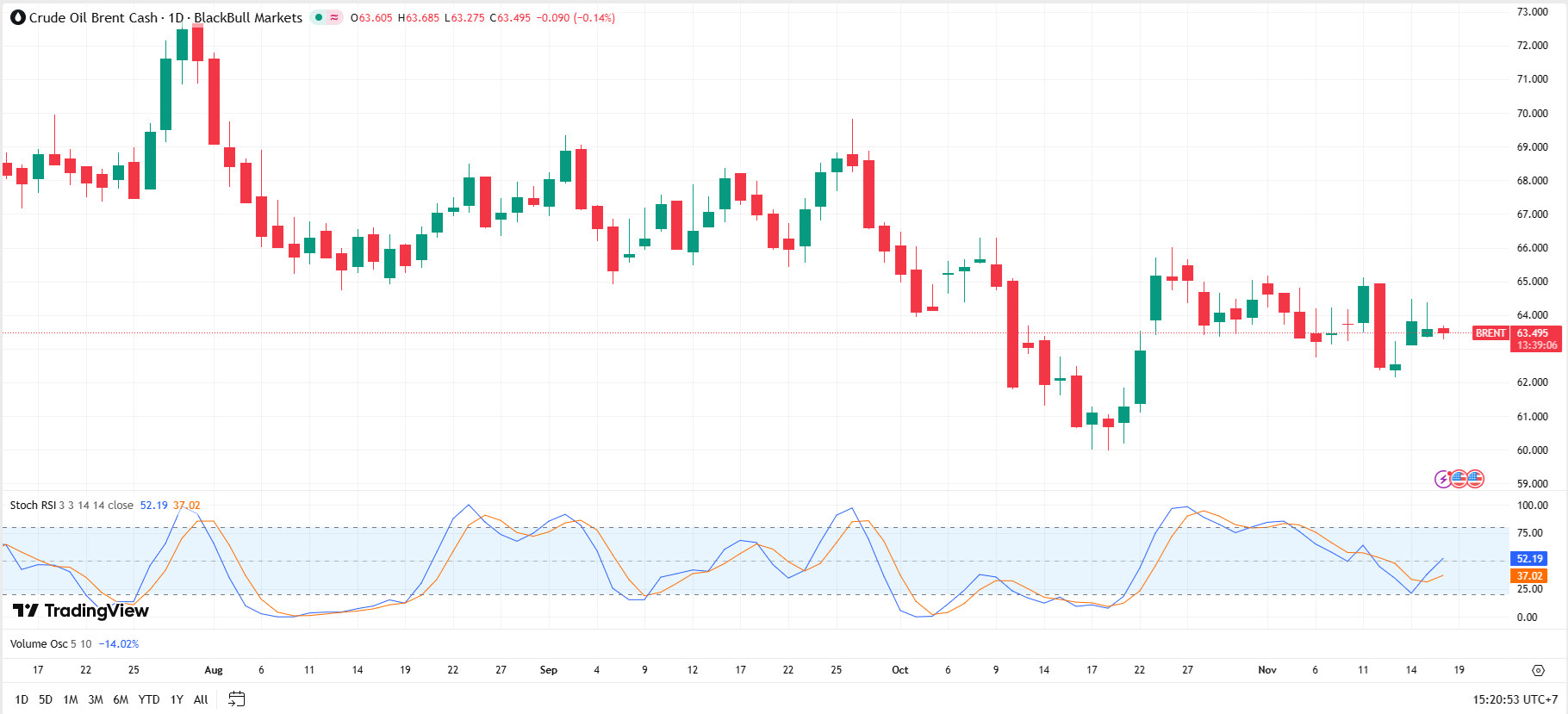Click the pink approximate data indicator icon

334,17
